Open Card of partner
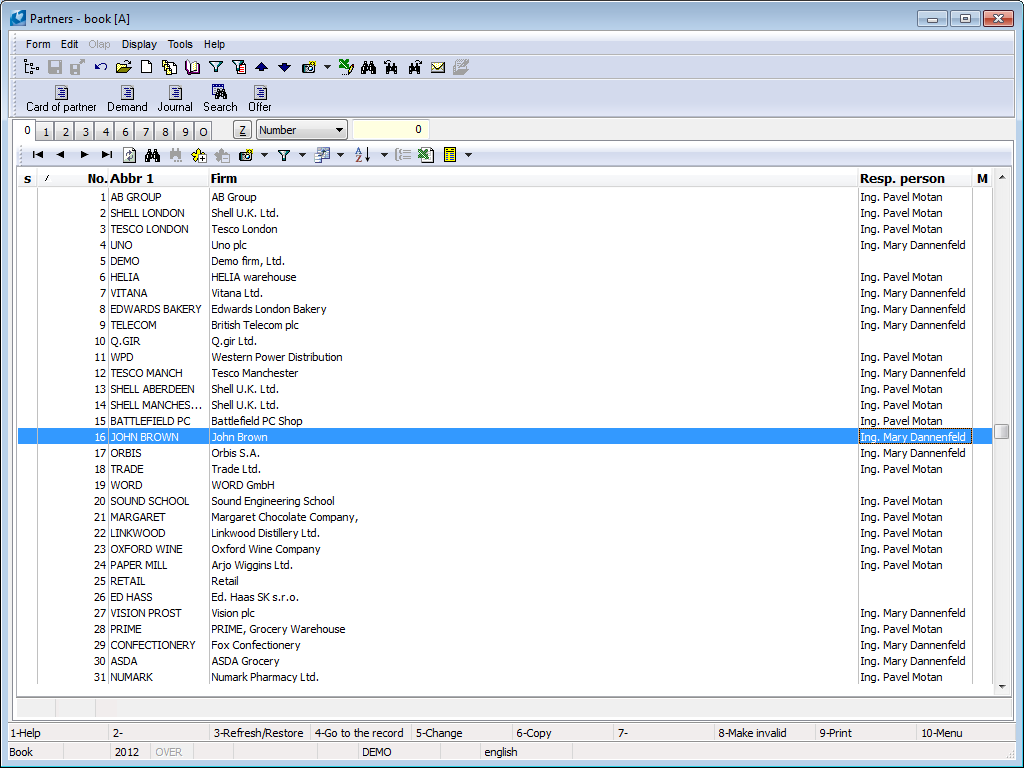Screen dimensions: 1024x768 coord(61,99)
